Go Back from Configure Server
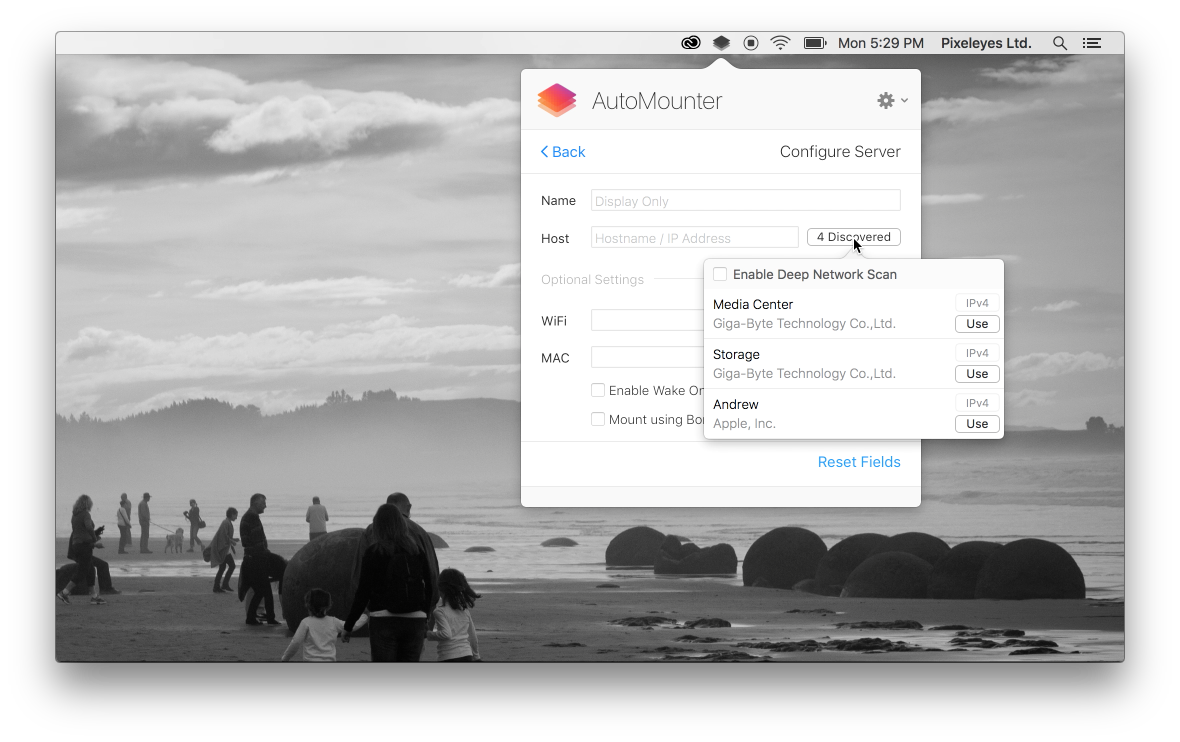The image size is (1180, 742). click(562, 151)
